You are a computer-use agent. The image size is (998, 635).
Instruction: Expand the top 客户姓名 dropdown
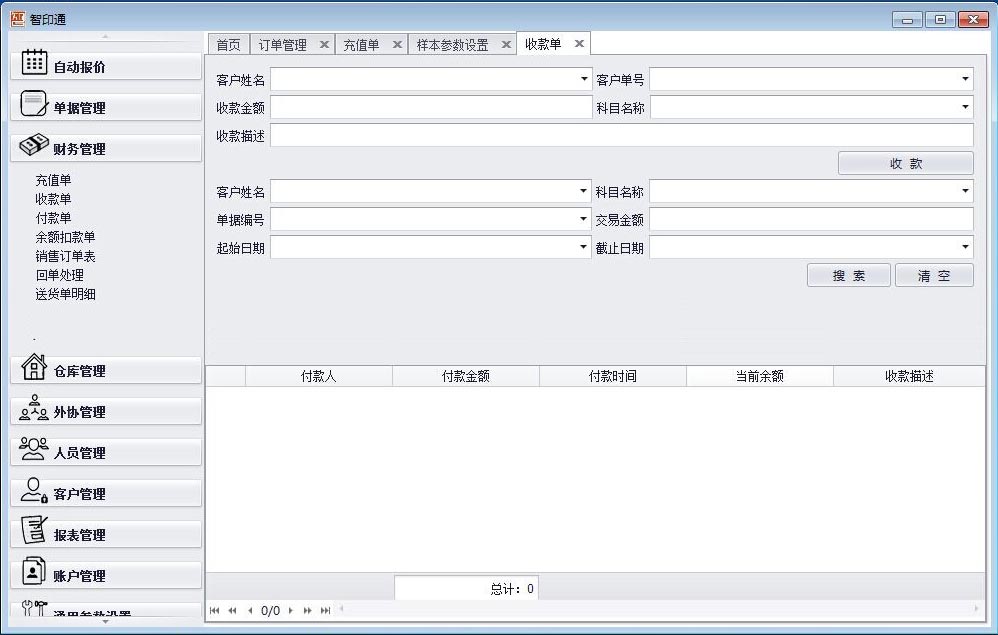[x=584, y=79]
